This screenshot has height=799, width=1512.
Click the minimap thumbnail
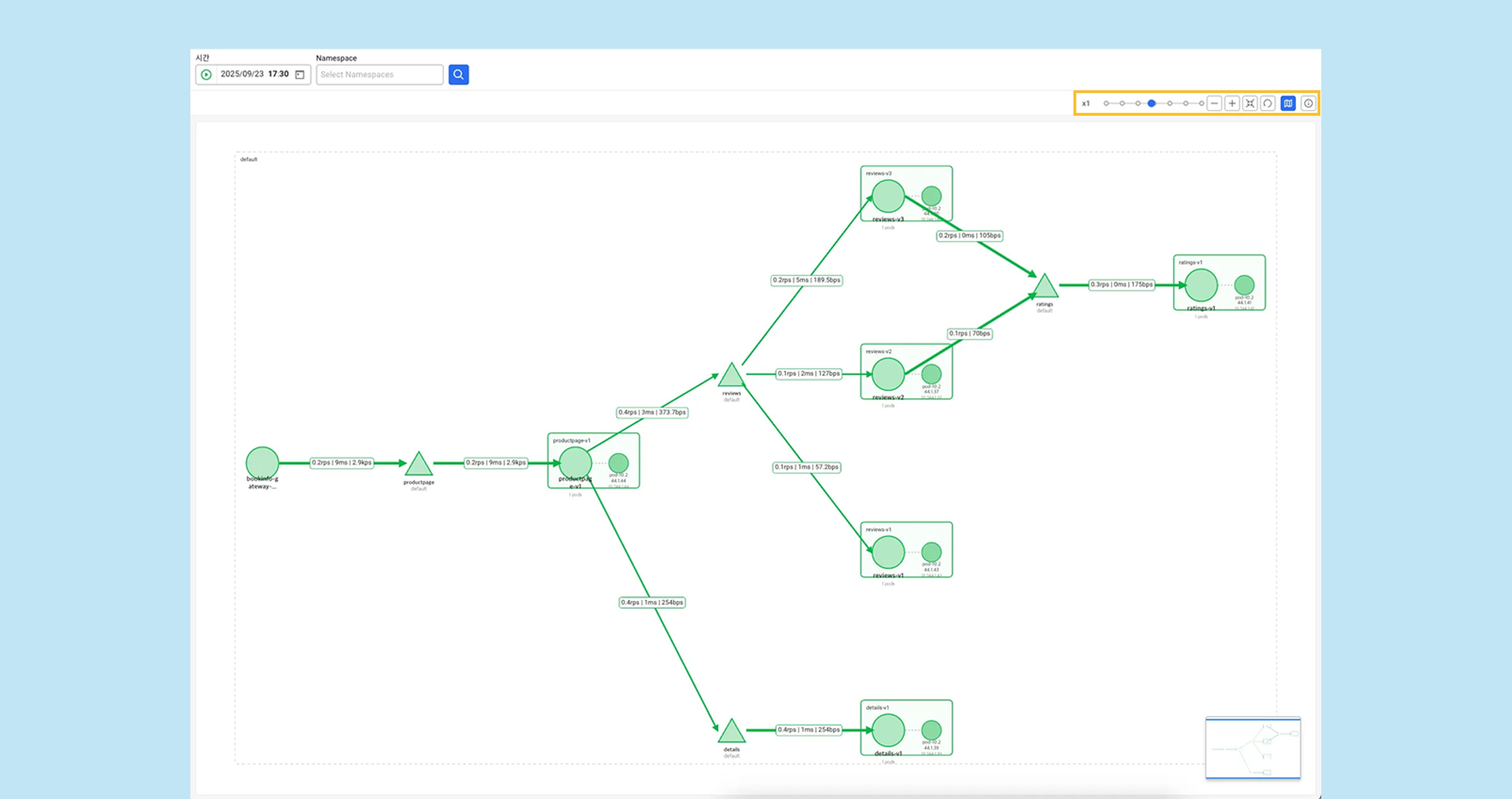[x=1253, y=747]
